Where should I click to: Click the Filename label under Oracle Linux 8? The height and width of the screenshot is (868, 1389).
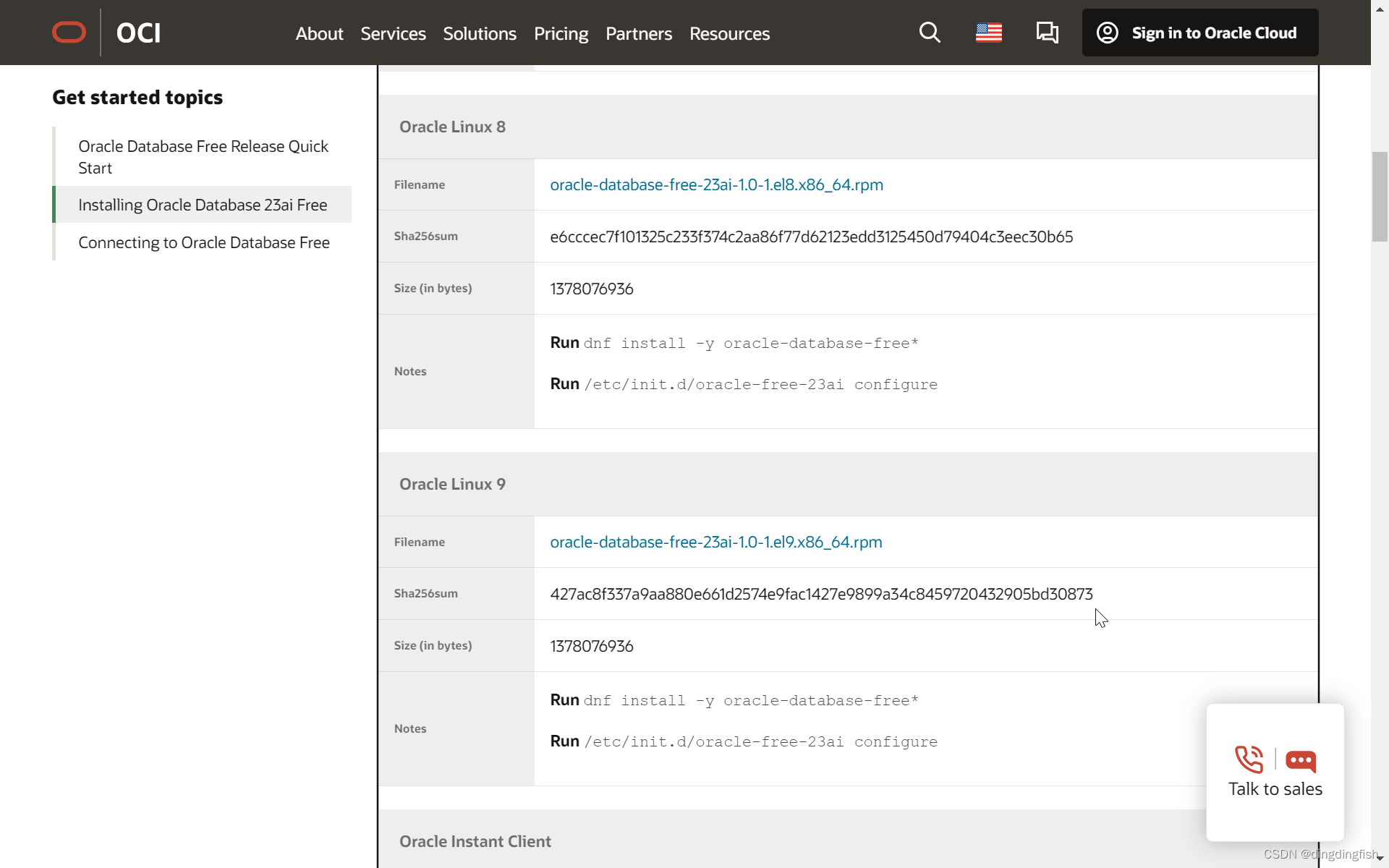[420, 184]
